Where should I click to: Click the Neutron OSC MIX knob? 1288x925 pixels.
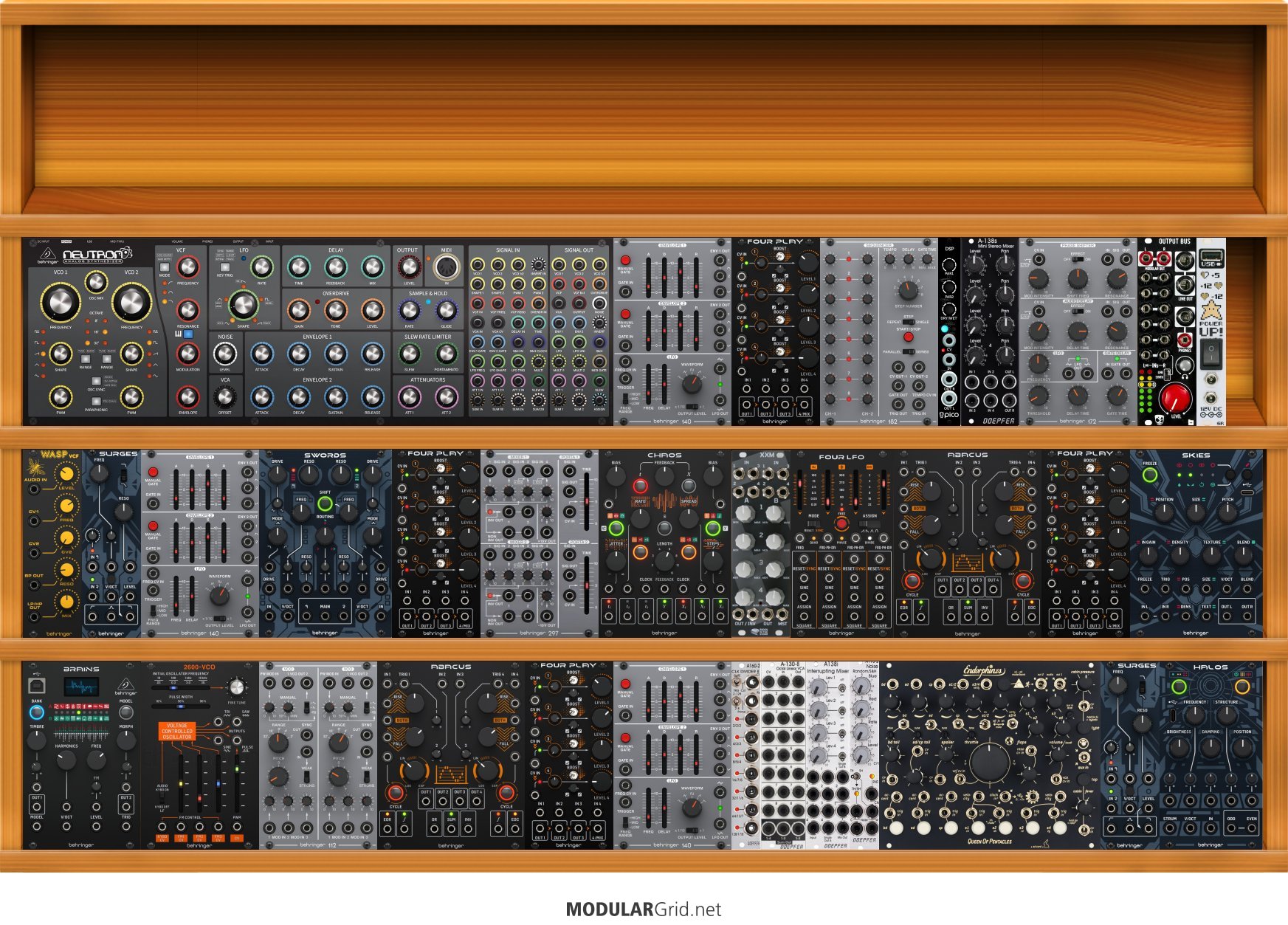point(96,281)
